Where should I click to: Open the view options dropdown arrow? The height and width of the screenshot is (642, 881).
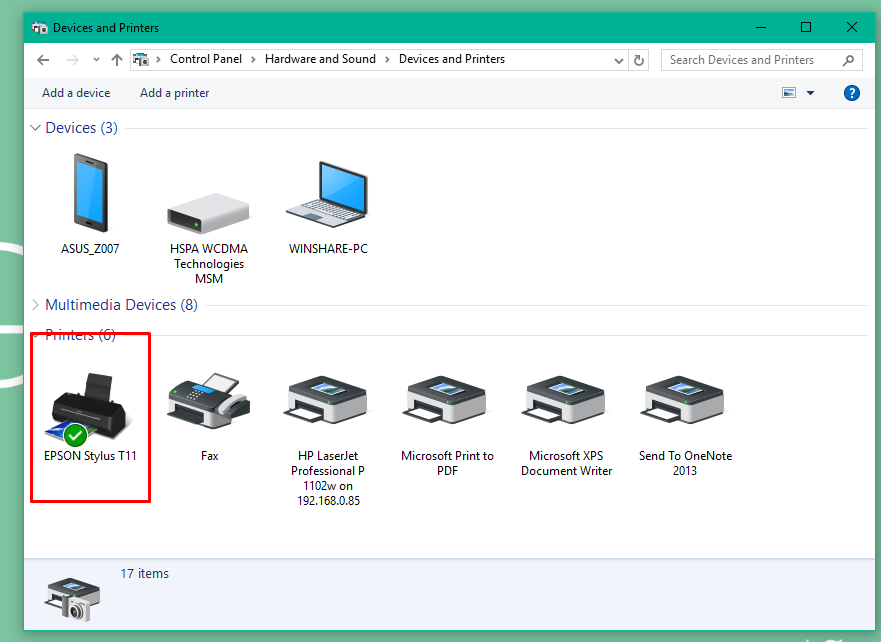point(810,93)
